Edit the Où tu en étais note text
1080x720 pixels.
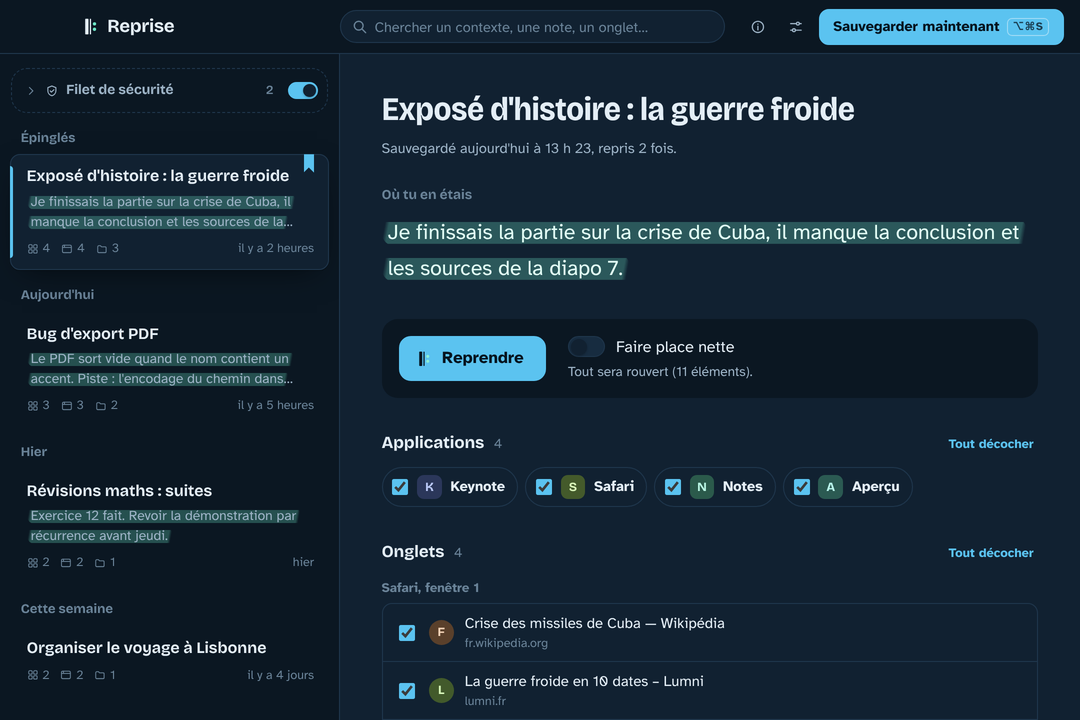tap(703, 250)
